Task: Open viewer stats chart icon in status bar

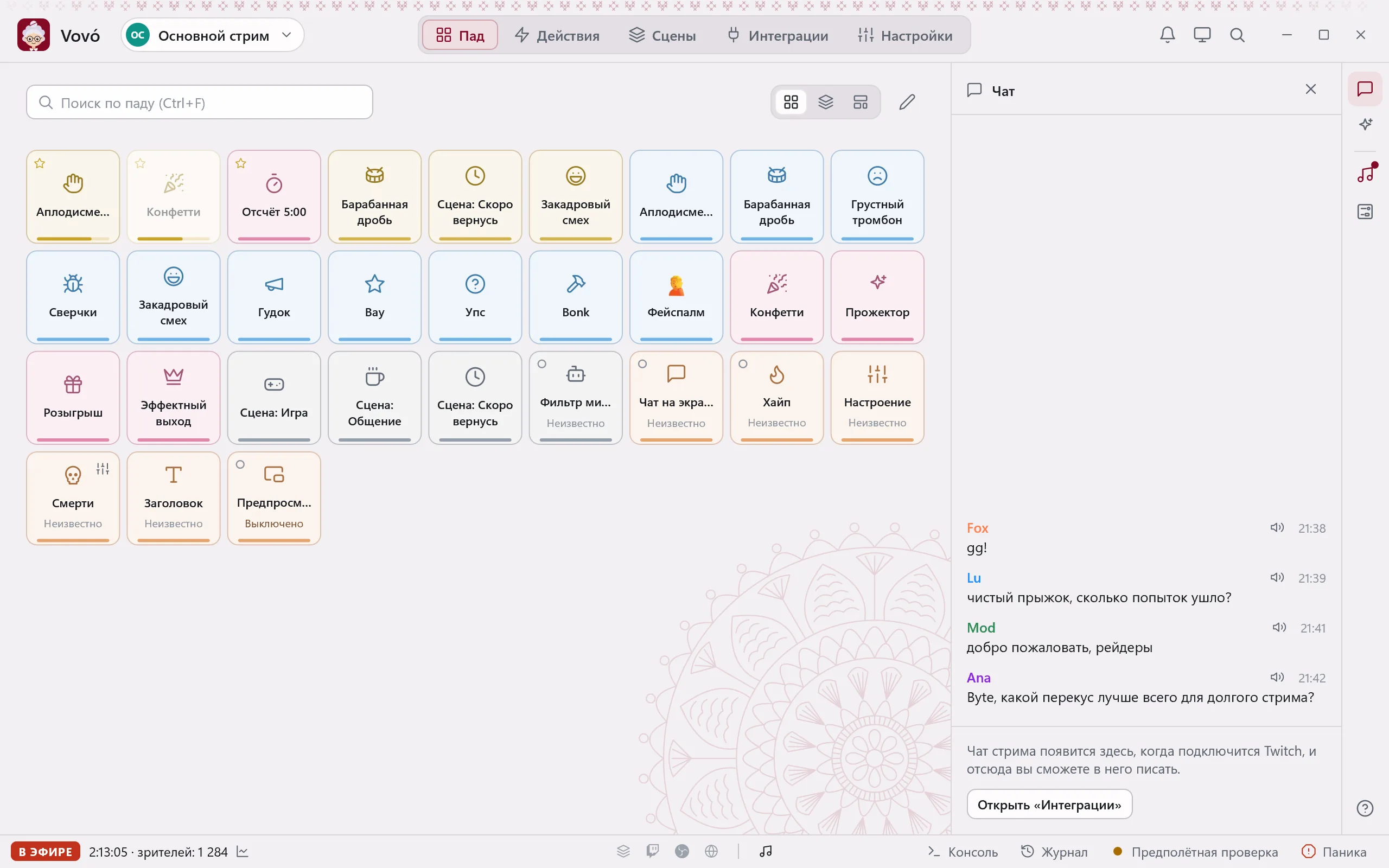Action: [242, 852]
